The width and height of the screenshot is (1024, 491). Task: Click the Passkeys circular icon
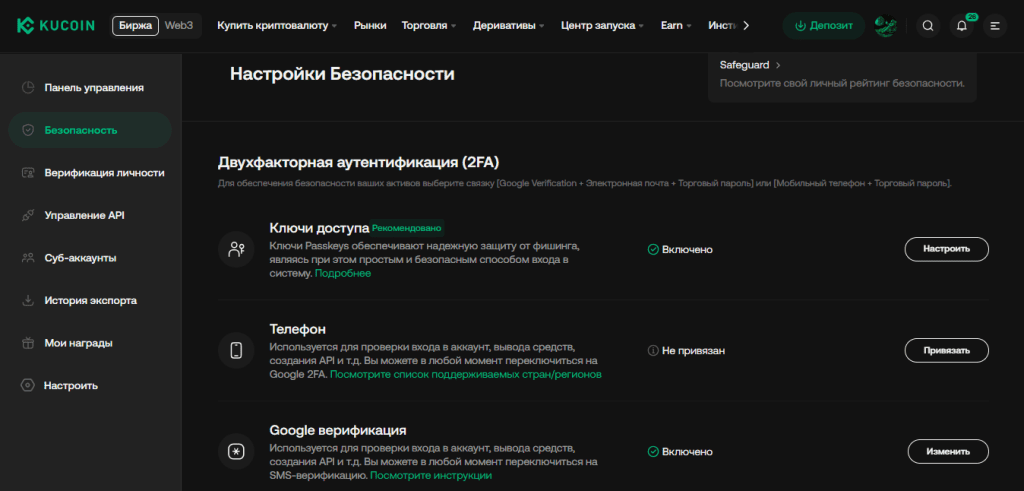tap(236, 249)
